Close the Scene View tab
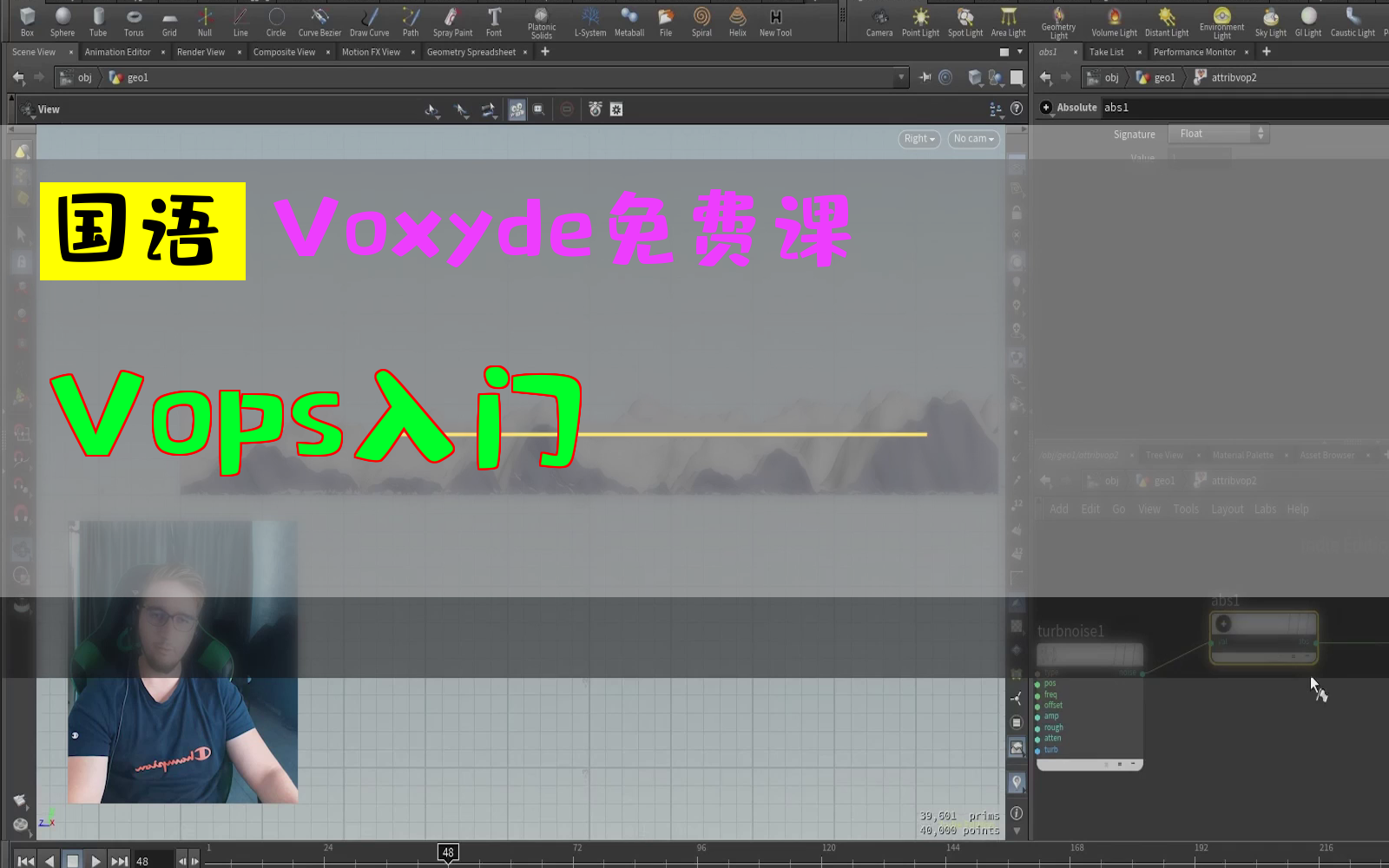 (71, 52)
